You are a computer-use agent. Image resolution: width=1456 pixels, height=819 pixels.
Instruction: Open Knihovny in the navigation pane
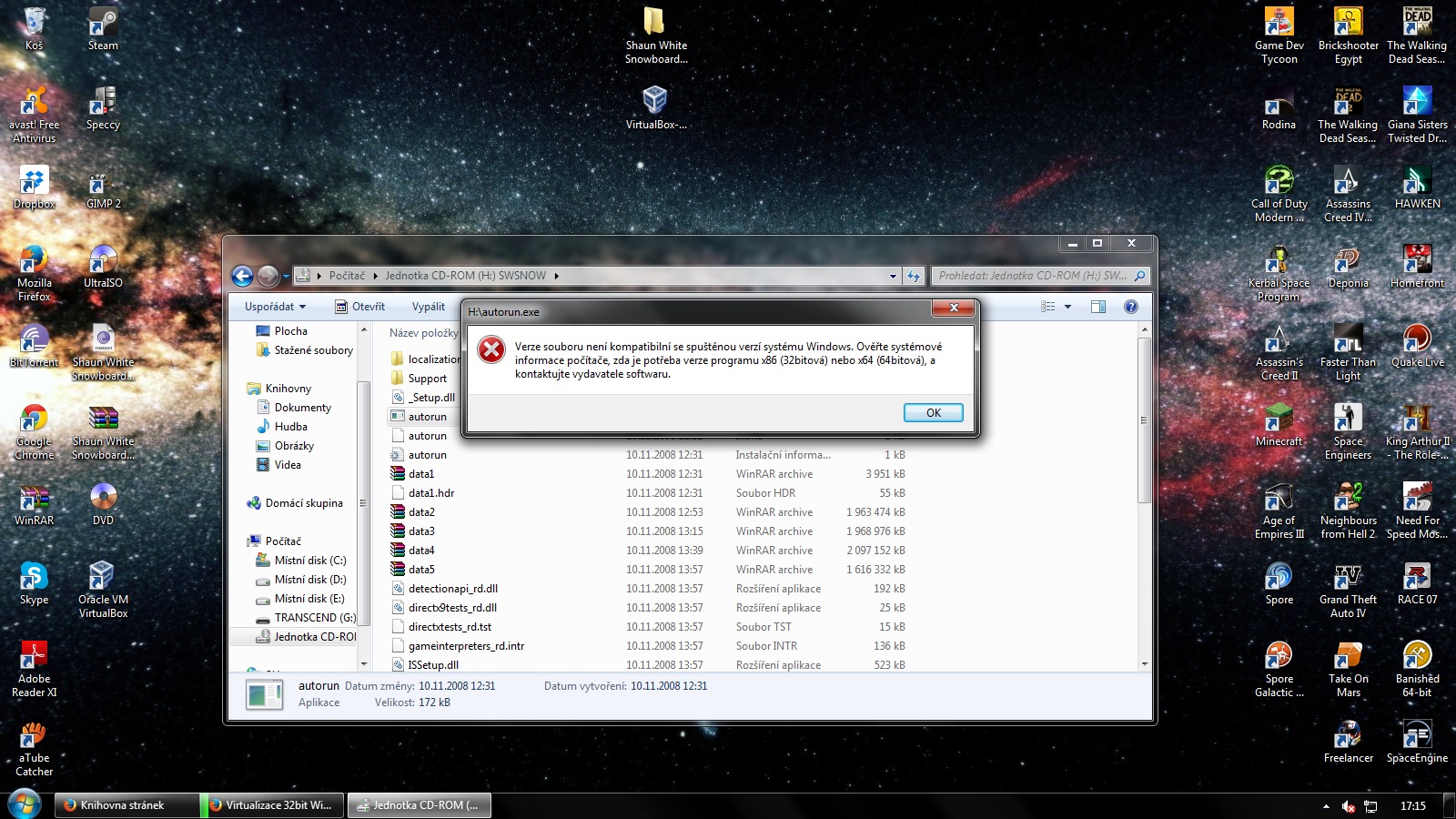[x=288, y=389]
